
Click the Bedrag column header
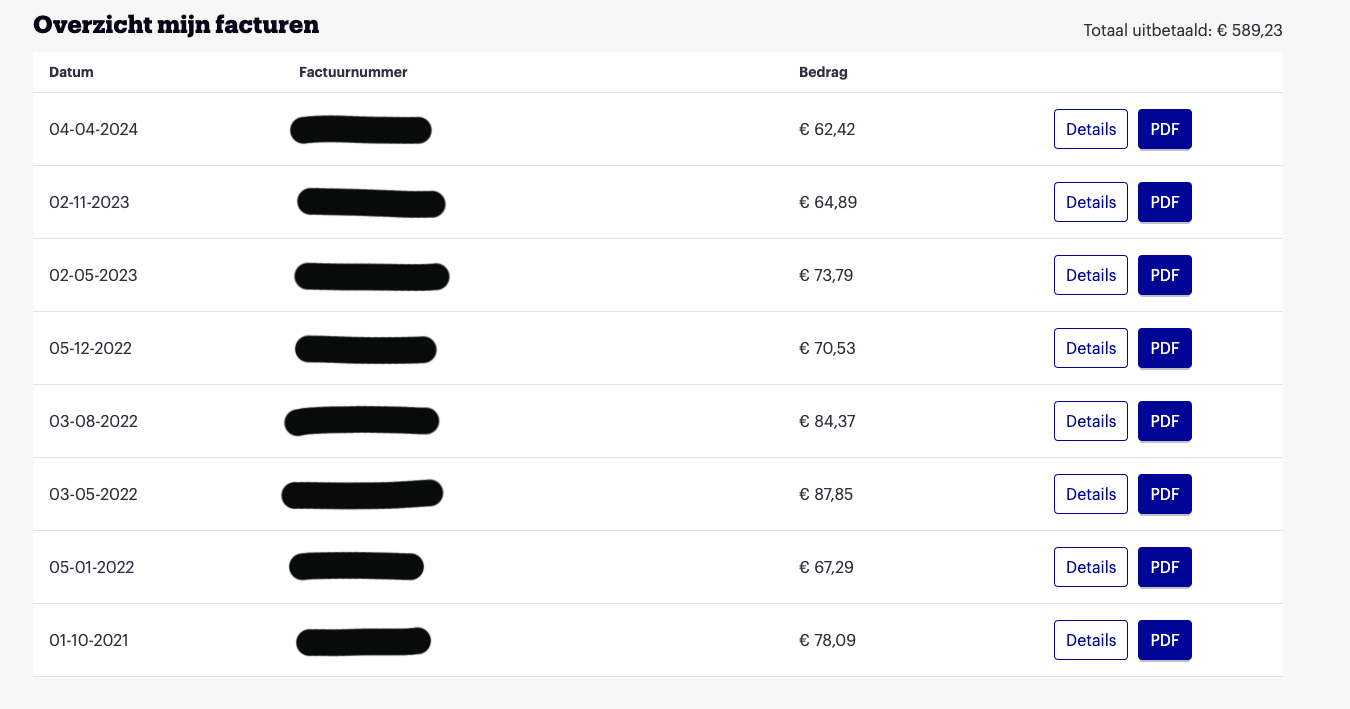823,72
